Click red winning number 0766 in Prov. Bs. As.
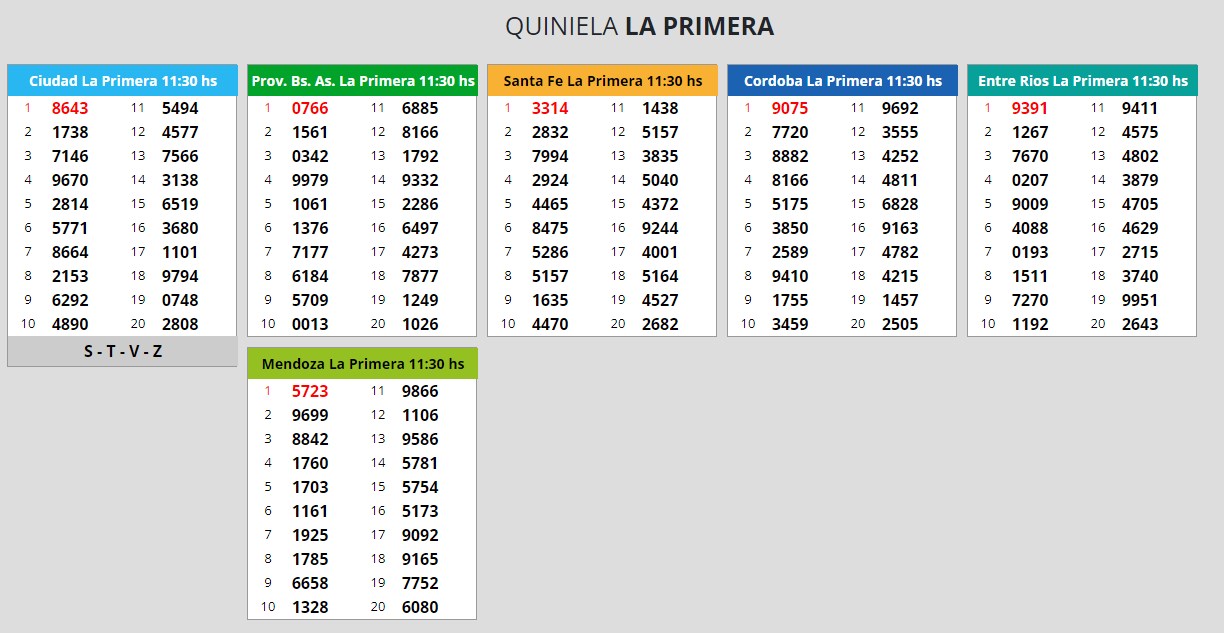This screenshot has height=633, width=1224. coord(310,108)
